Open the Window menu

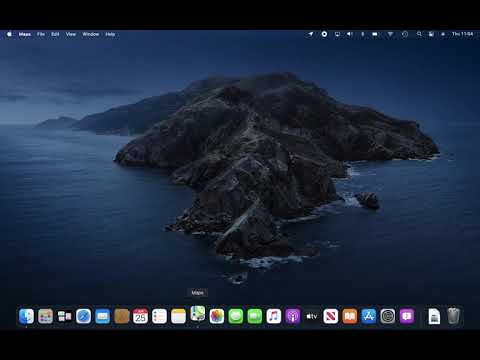click(91, 34)
